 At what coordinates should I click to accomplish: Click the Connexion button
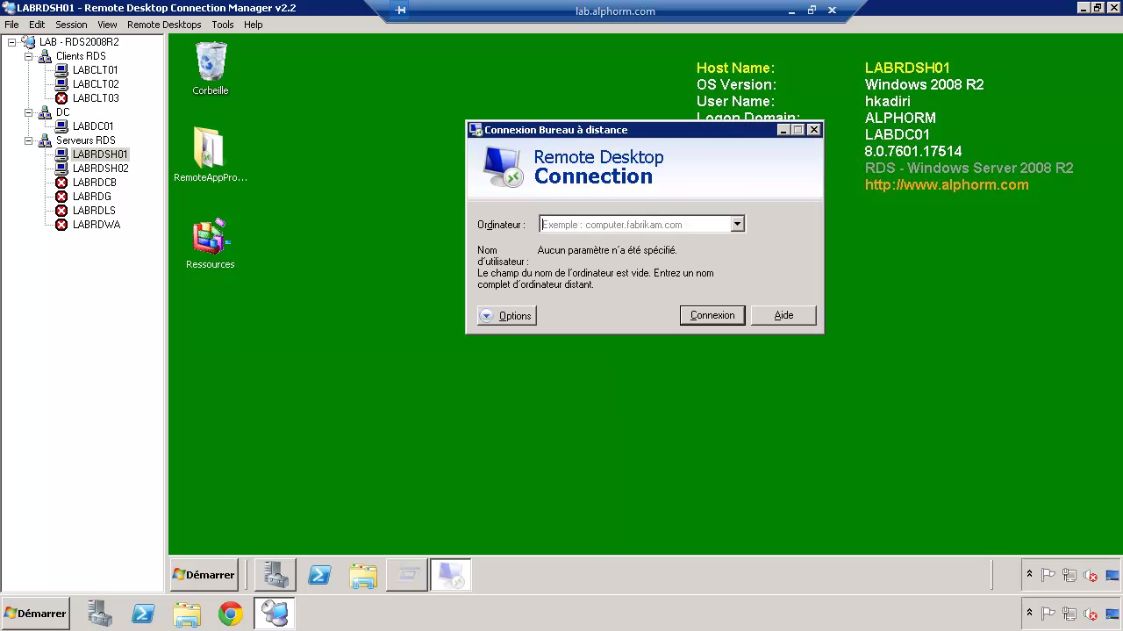[711, 315]
